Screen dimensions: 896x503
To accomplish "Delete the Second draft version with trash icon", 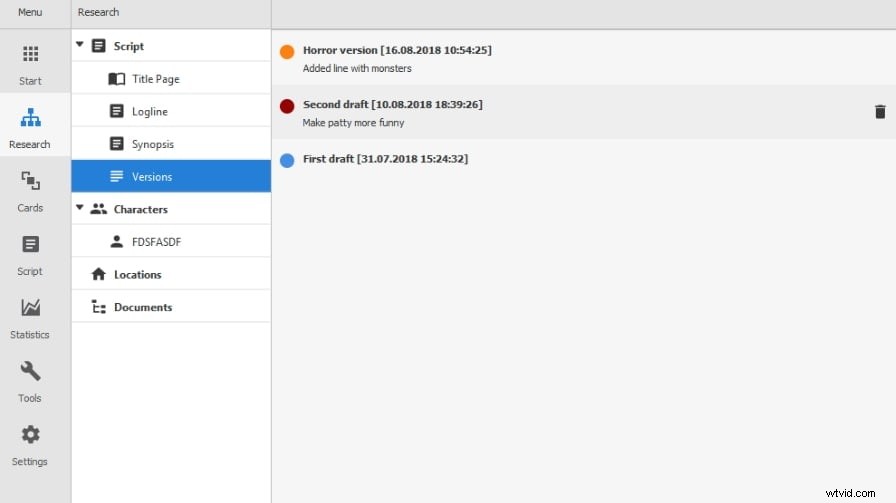I will click(880, 111).
